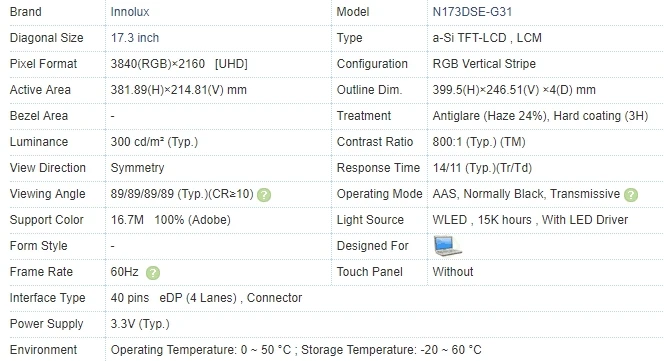Click the Operating Mode help question-mark icon
Viewport: 664px width, 361px height.
click(631, 195)
